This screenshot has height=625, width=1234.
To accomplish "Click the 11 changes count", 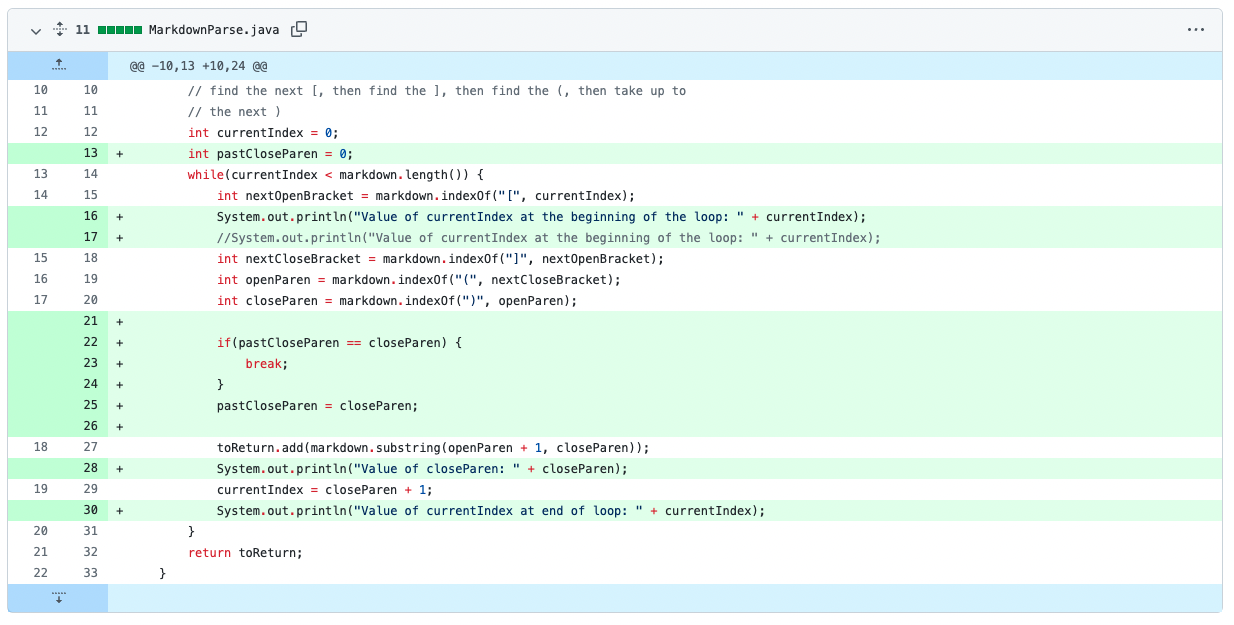I will [x=82, y=30].
